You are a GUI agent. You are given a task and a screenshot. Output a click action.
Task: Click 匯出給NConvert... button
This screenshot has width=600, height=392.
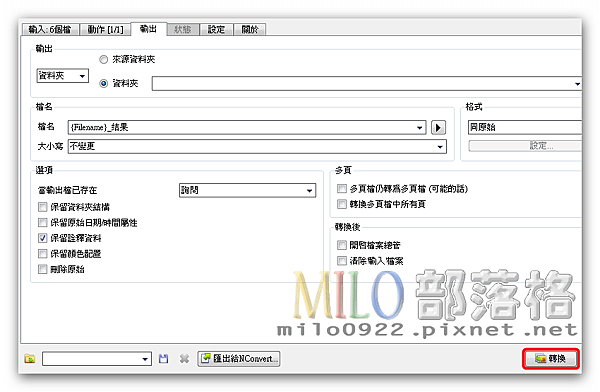(x=239, y=359)
